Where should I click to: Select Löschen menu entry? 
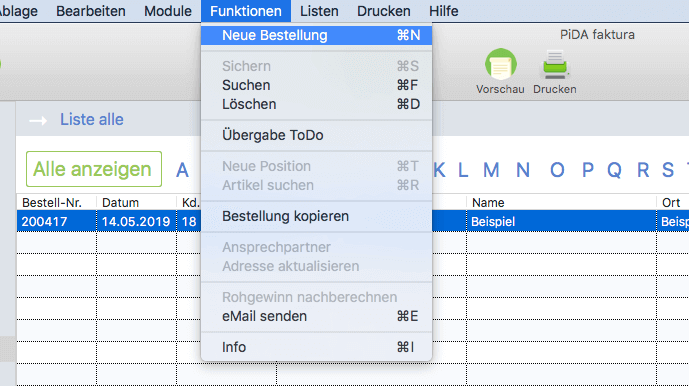coord(316,104)
